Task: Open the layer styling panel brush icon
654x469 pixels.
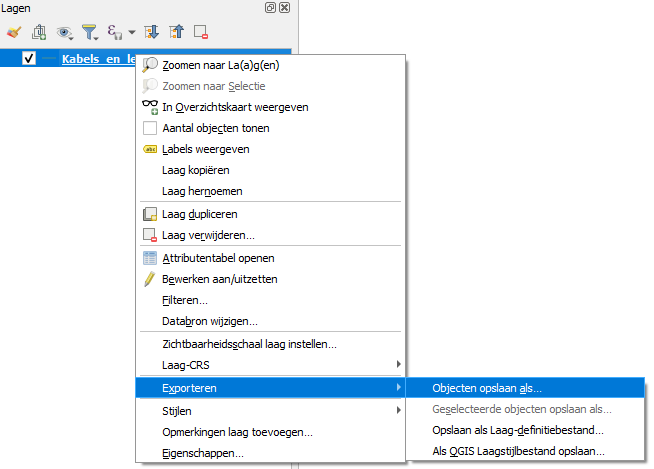Action: (x=14, y=32)
